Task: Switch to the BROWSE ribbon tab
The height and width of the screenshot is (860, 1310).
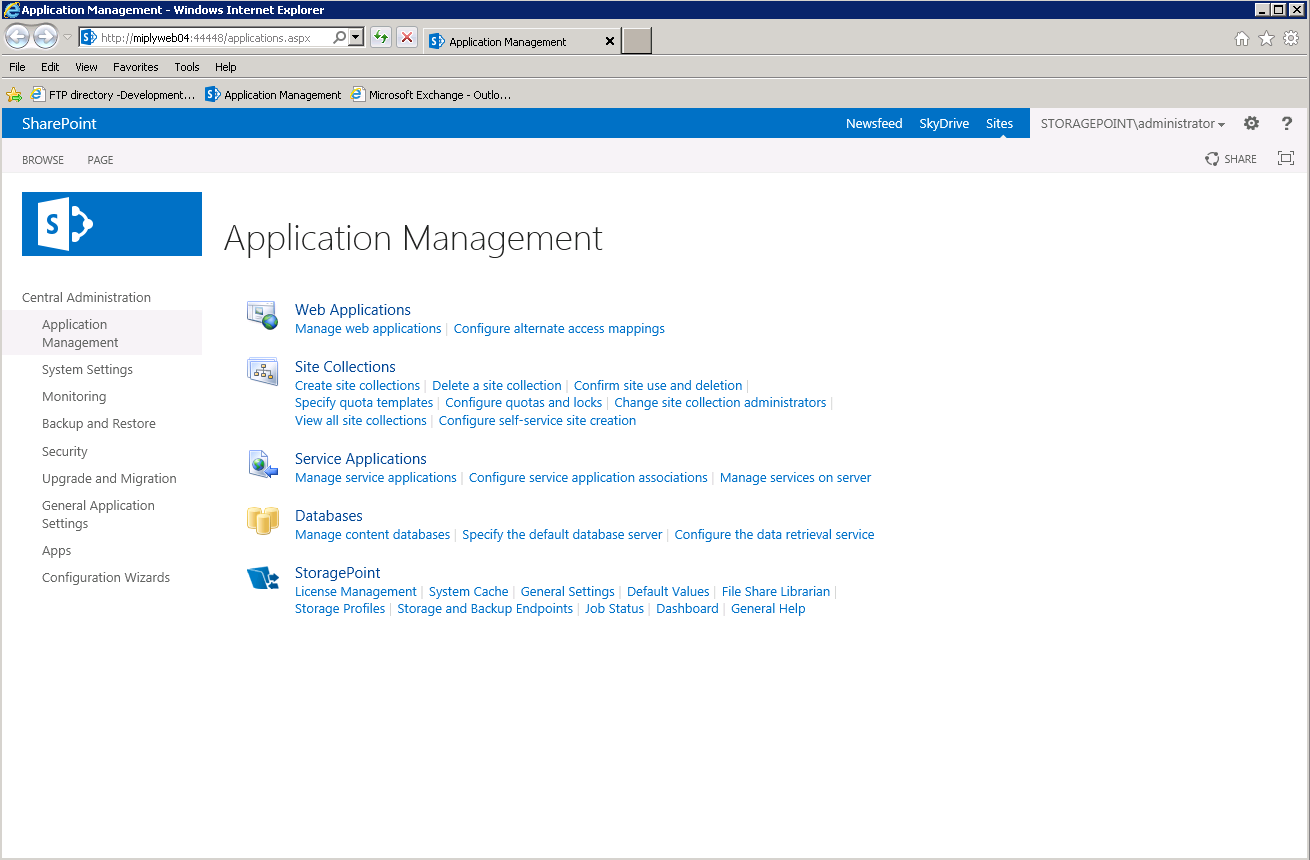Action: coord(43,160)
